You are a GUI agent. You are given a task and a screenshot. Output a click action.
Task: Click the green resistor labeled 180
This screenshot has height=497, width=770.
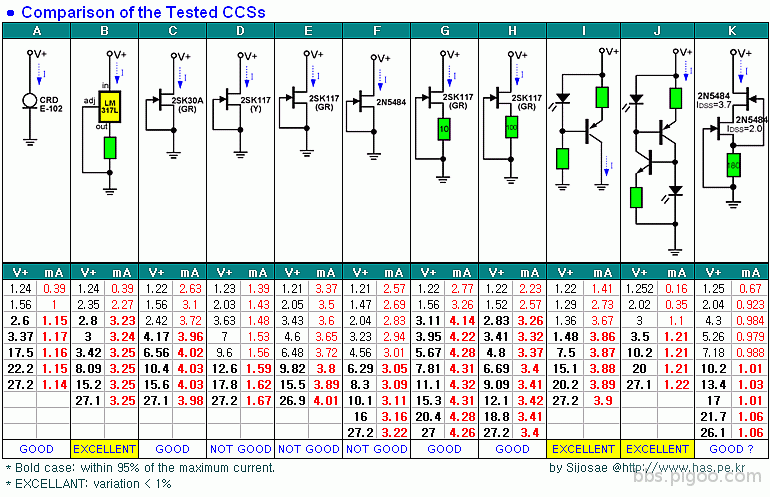[733, 166]
